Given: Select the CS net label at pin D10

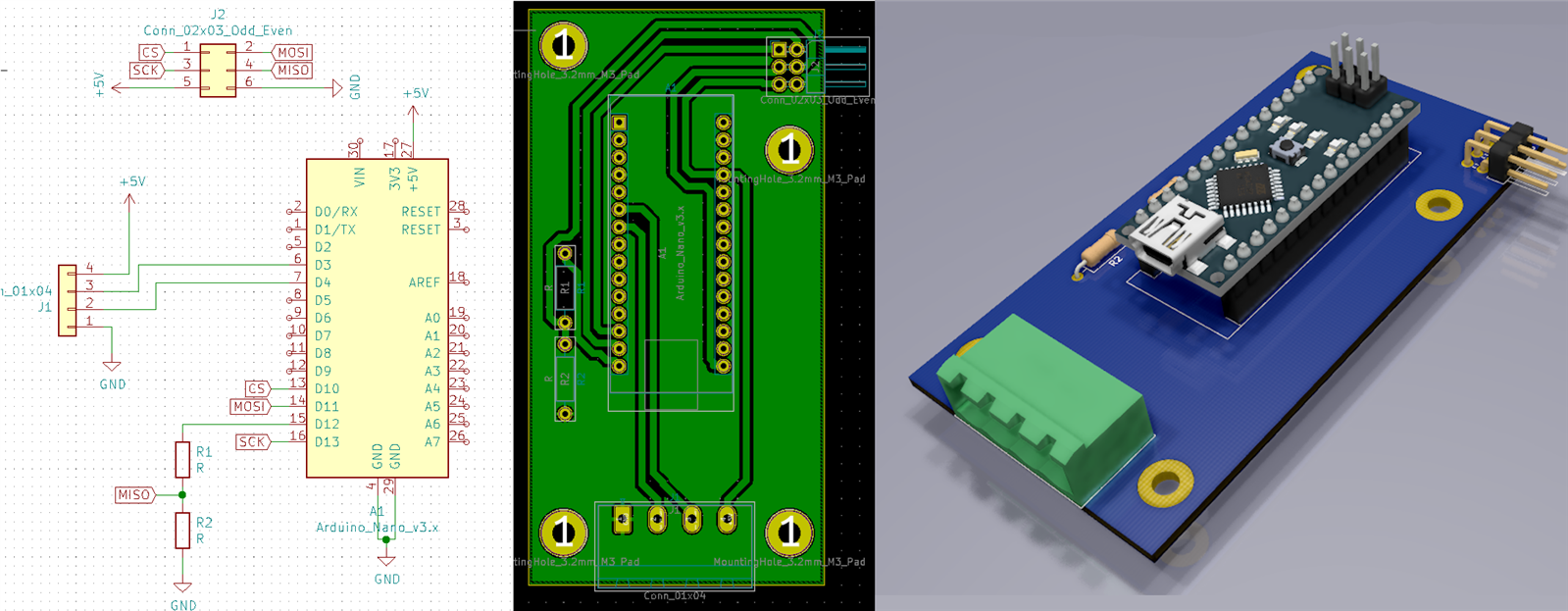Looking at the screenshot, I should coord(257,388).
